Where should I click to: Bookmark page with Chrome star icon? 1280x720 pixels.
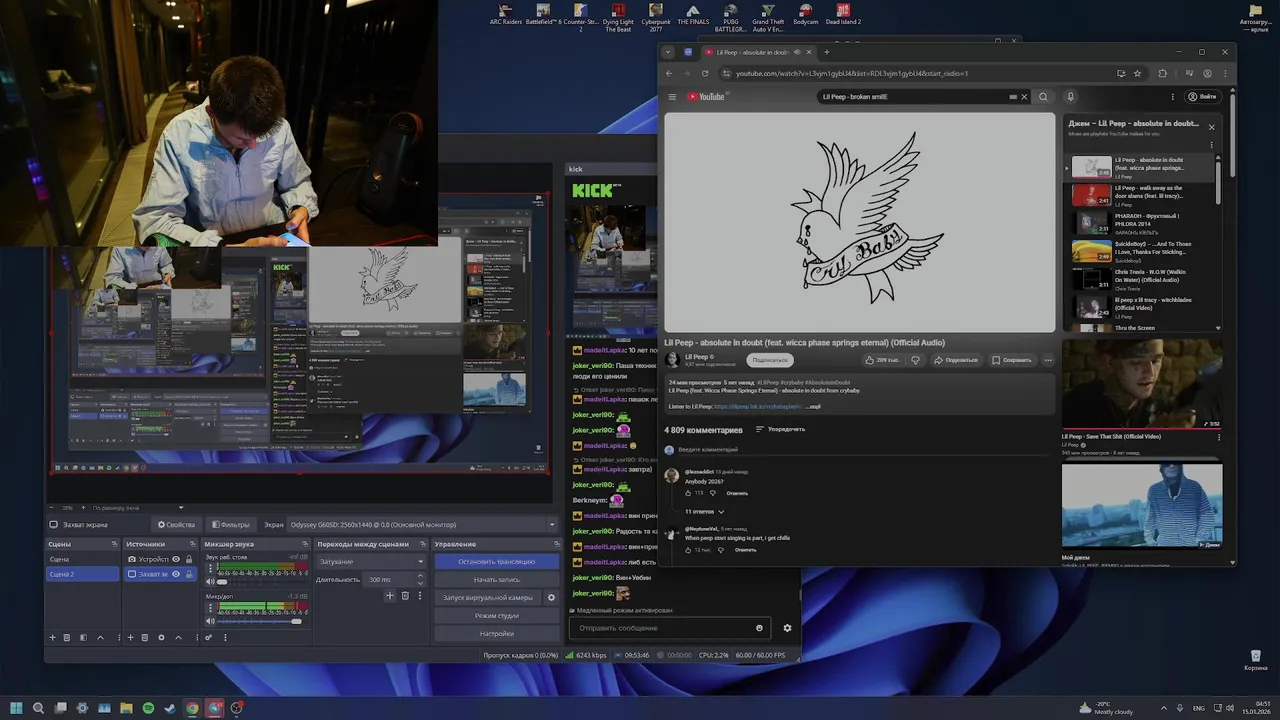click(1139, 73)
